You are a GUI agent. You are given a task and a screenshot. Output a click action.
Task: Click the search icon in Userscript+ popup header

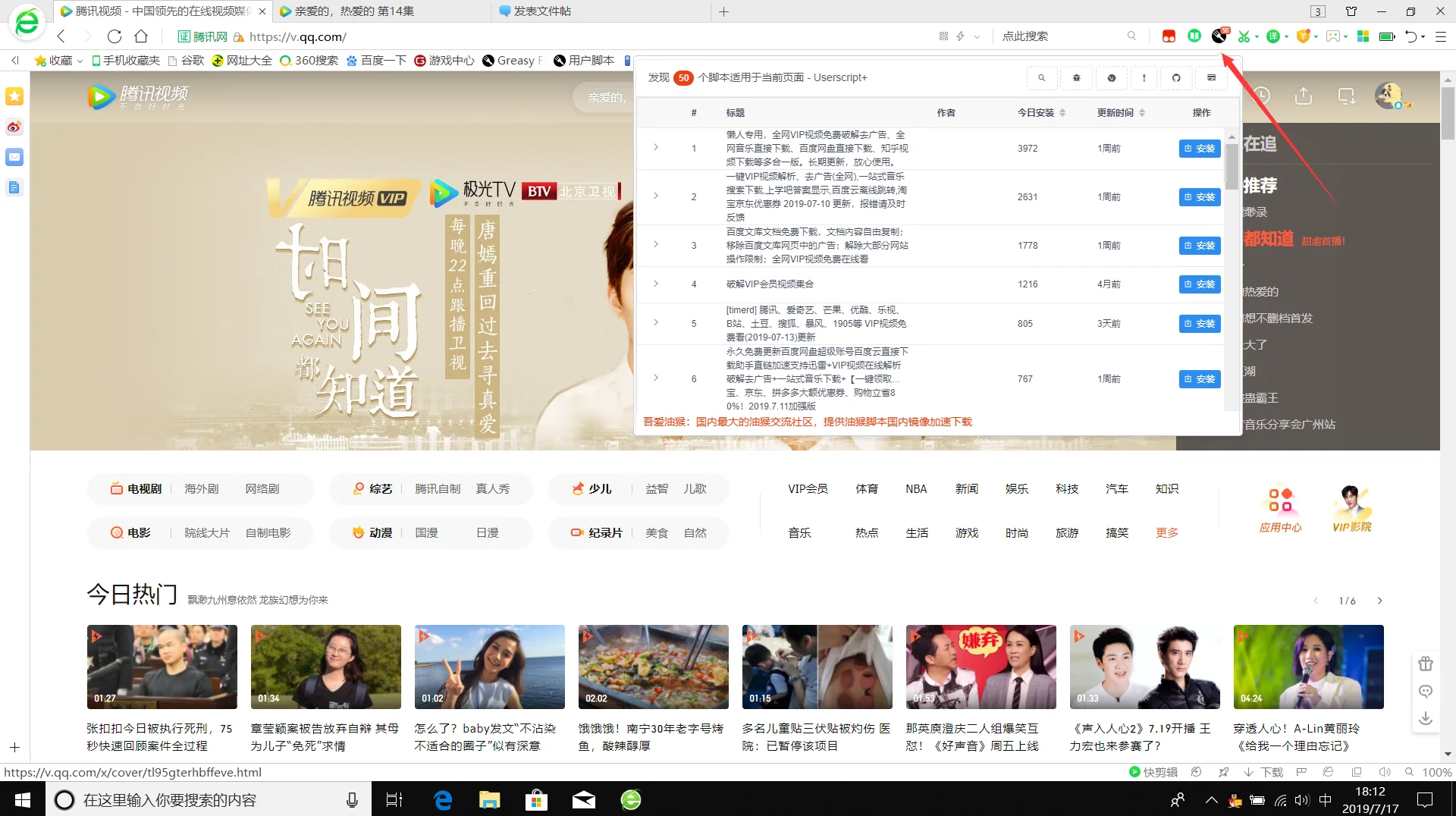(1041, 77)
